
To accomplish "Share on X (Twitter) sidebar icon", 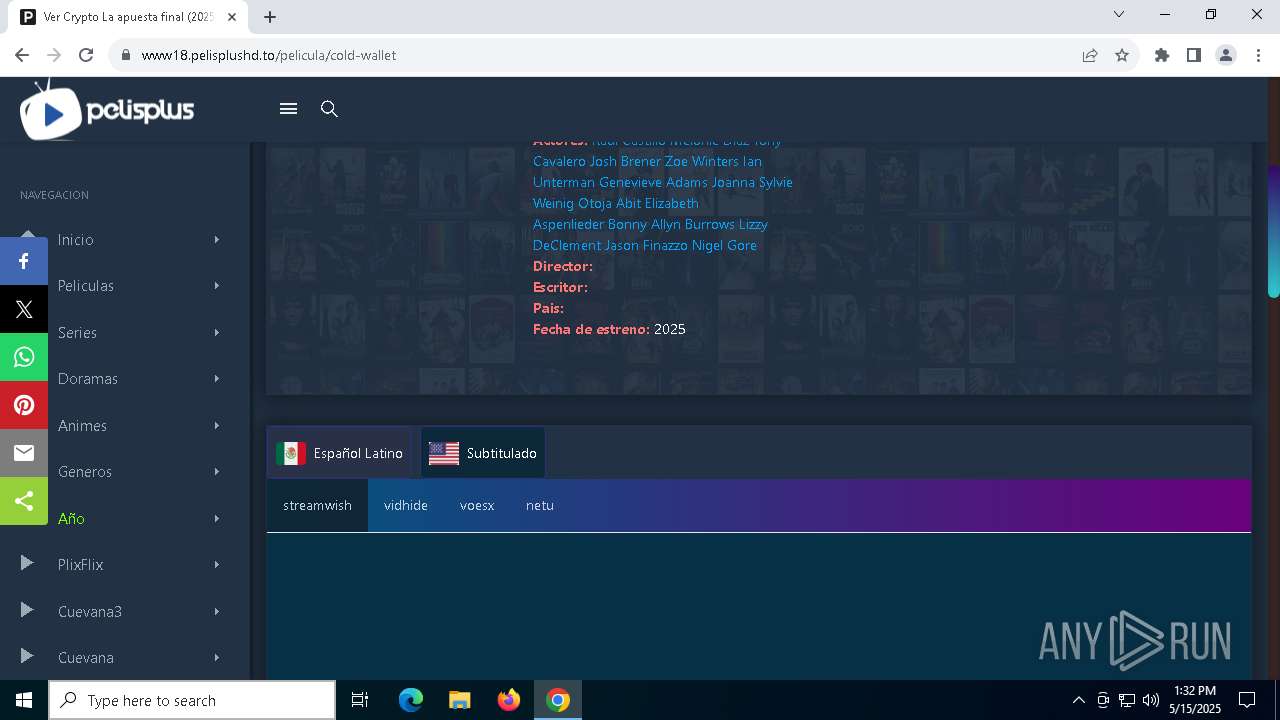I will (24, 309).
